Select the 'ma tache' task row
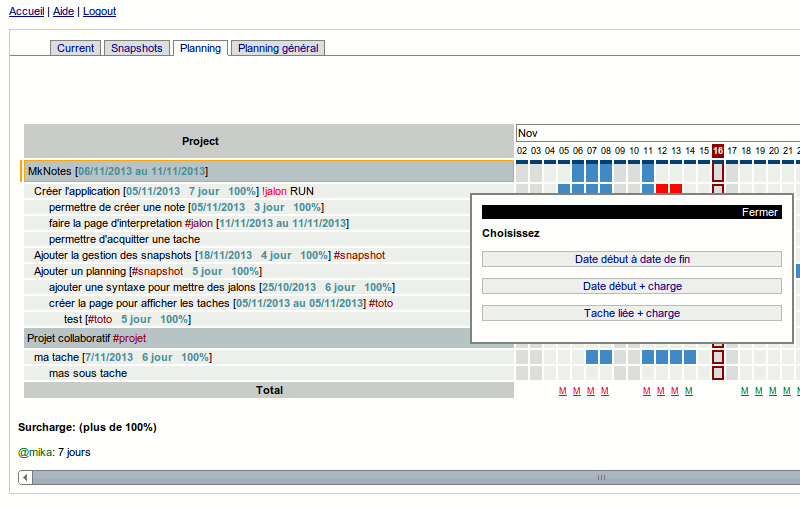The image size is (800, 506). (x=269, y=357)
